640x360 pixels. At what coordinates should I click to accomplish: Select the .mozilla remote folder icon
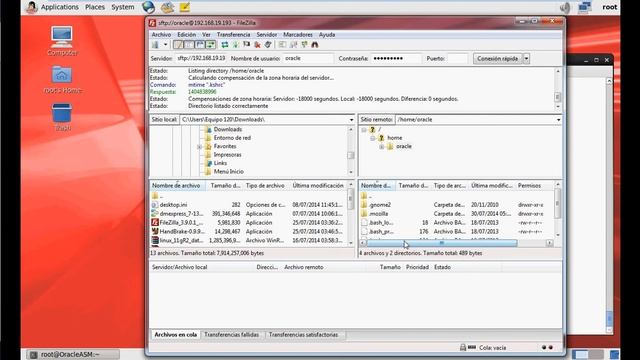[x=364, y=214]
